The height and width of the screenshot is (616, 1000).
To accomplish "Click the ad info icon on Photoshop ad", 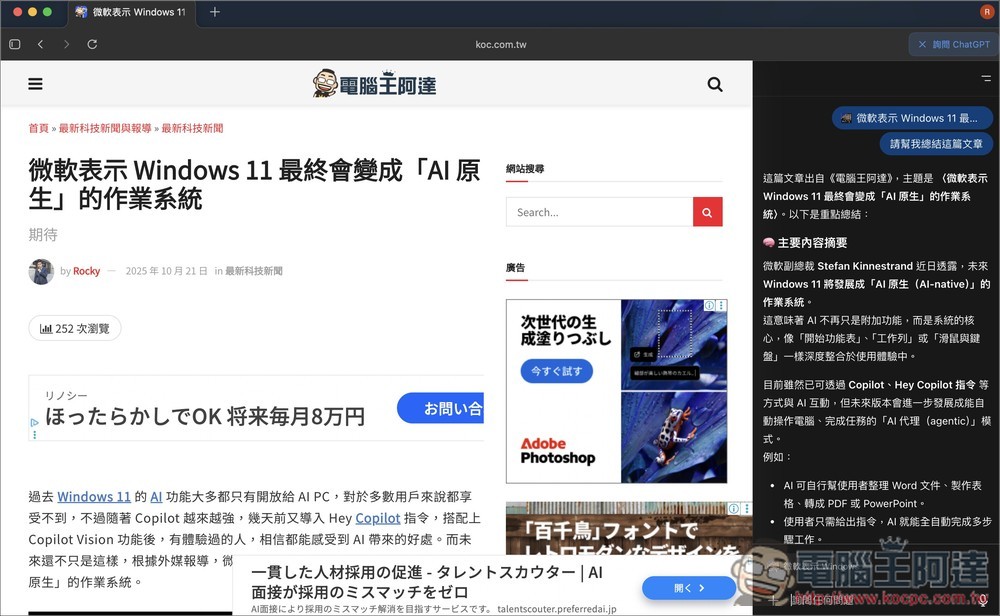I will pyautogui.click(x=709, y=306).
